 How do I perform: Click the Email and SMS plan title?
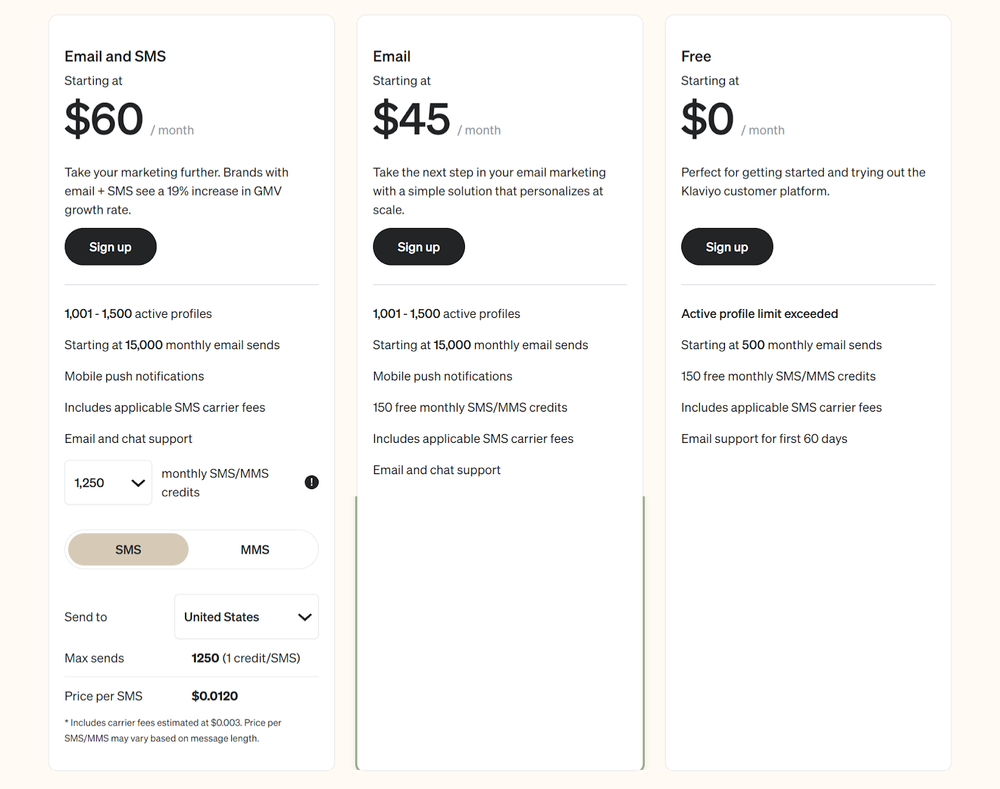tap(115, 56)
